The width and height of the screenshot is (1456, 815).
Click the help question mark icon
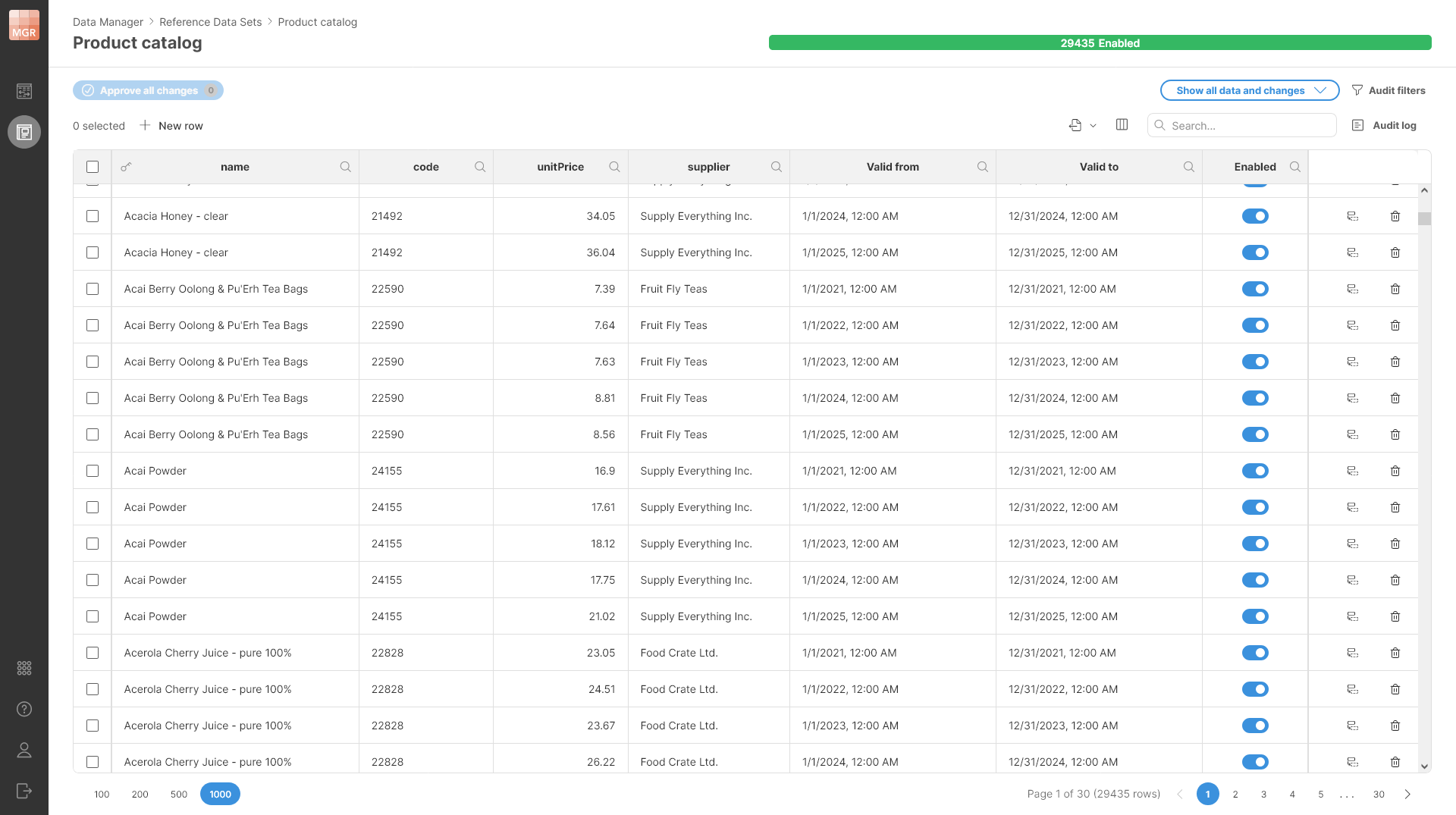click(24, 710)
